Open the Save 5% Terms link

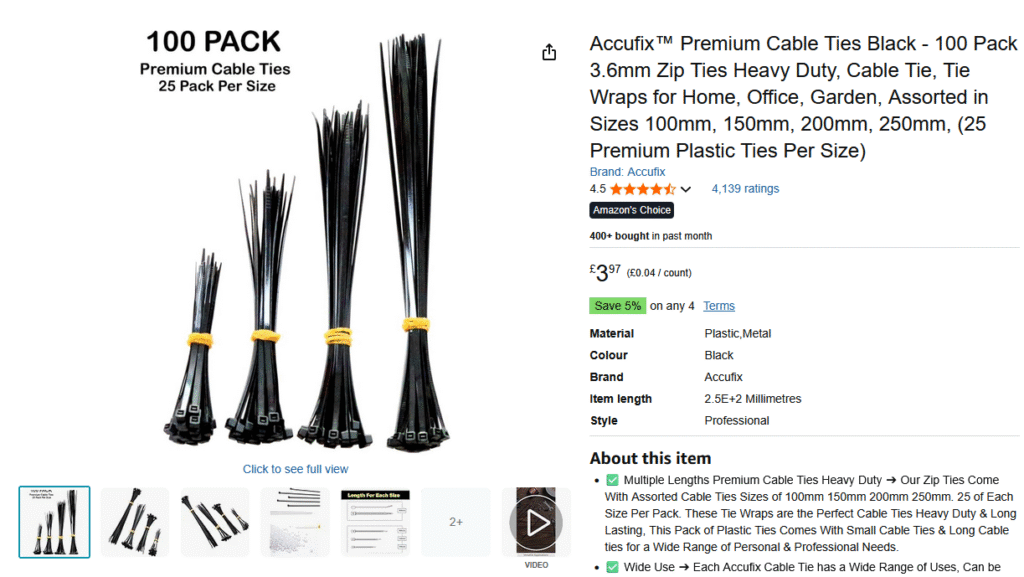coord(718,305)
